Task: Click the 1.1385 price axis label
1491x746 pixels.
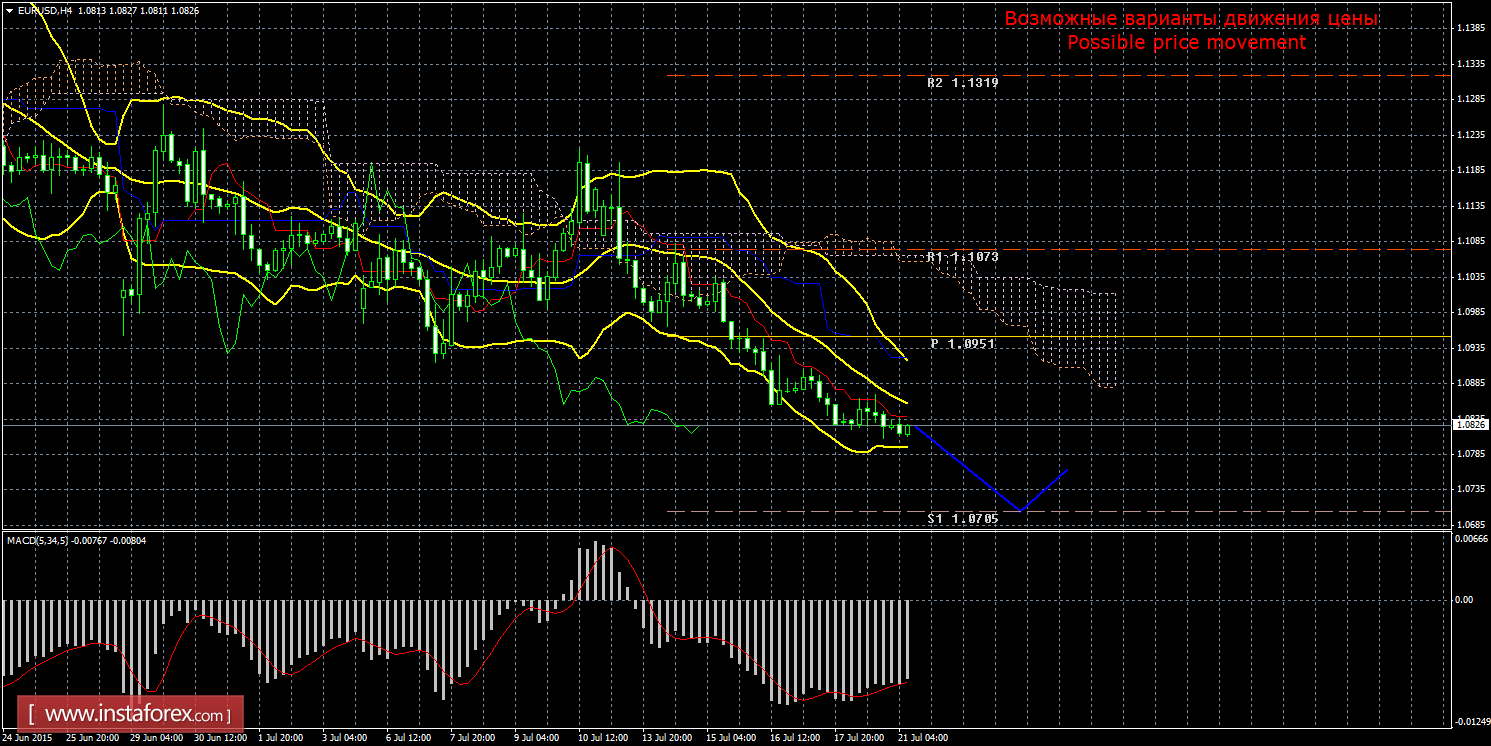Action: 1470,28
